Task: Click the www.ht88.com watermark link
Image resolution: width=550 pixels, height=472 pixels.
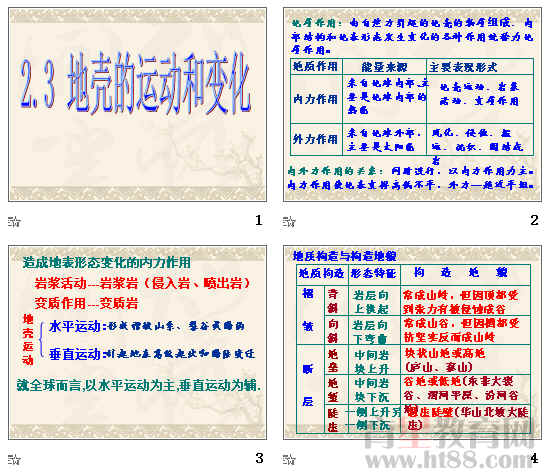Action: pos(448,458)
